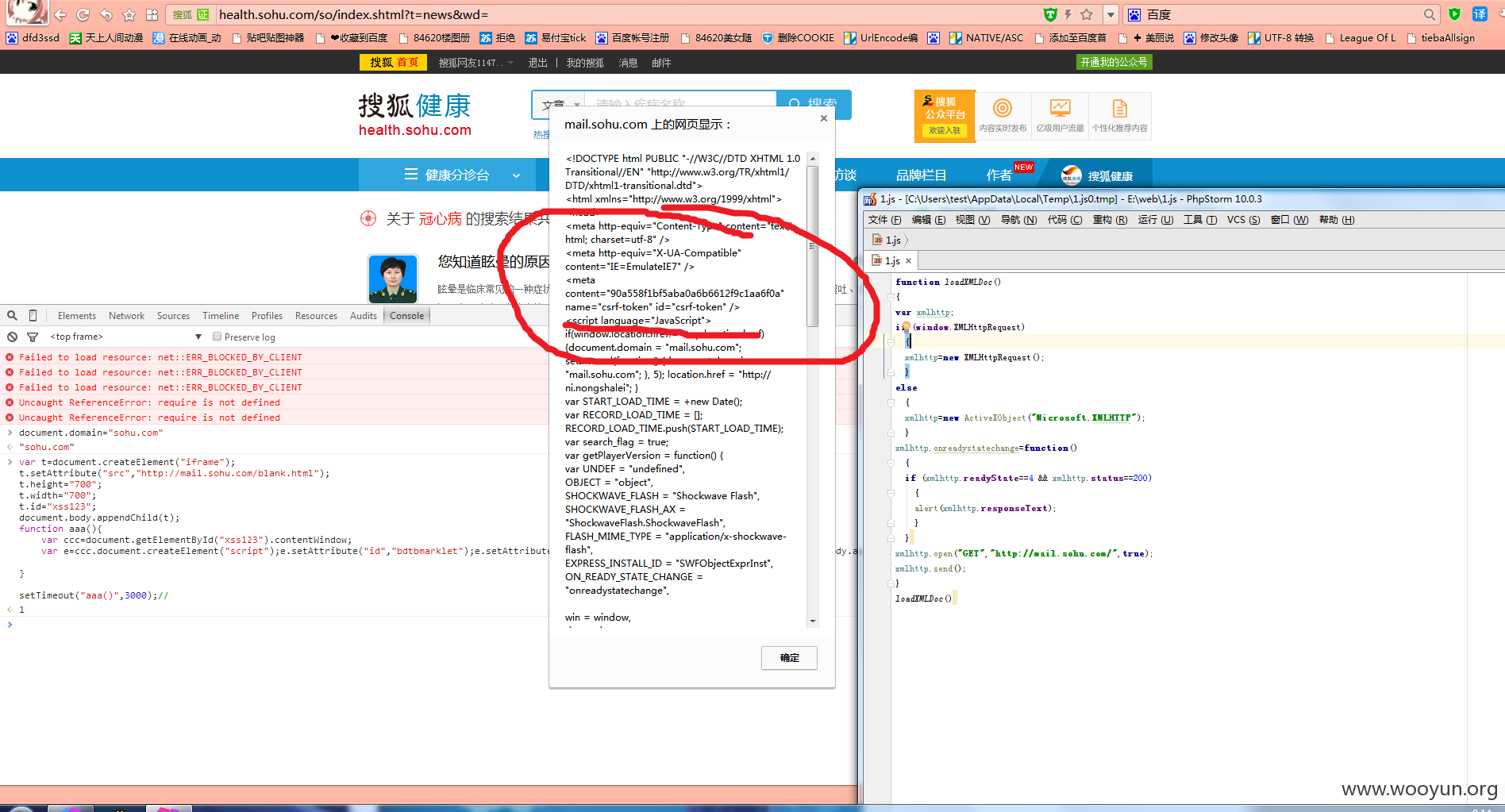This screenshot has height=812, width=1505.
Task: Open the tiebaAllsign bookmark
Action: point(1441,37)
